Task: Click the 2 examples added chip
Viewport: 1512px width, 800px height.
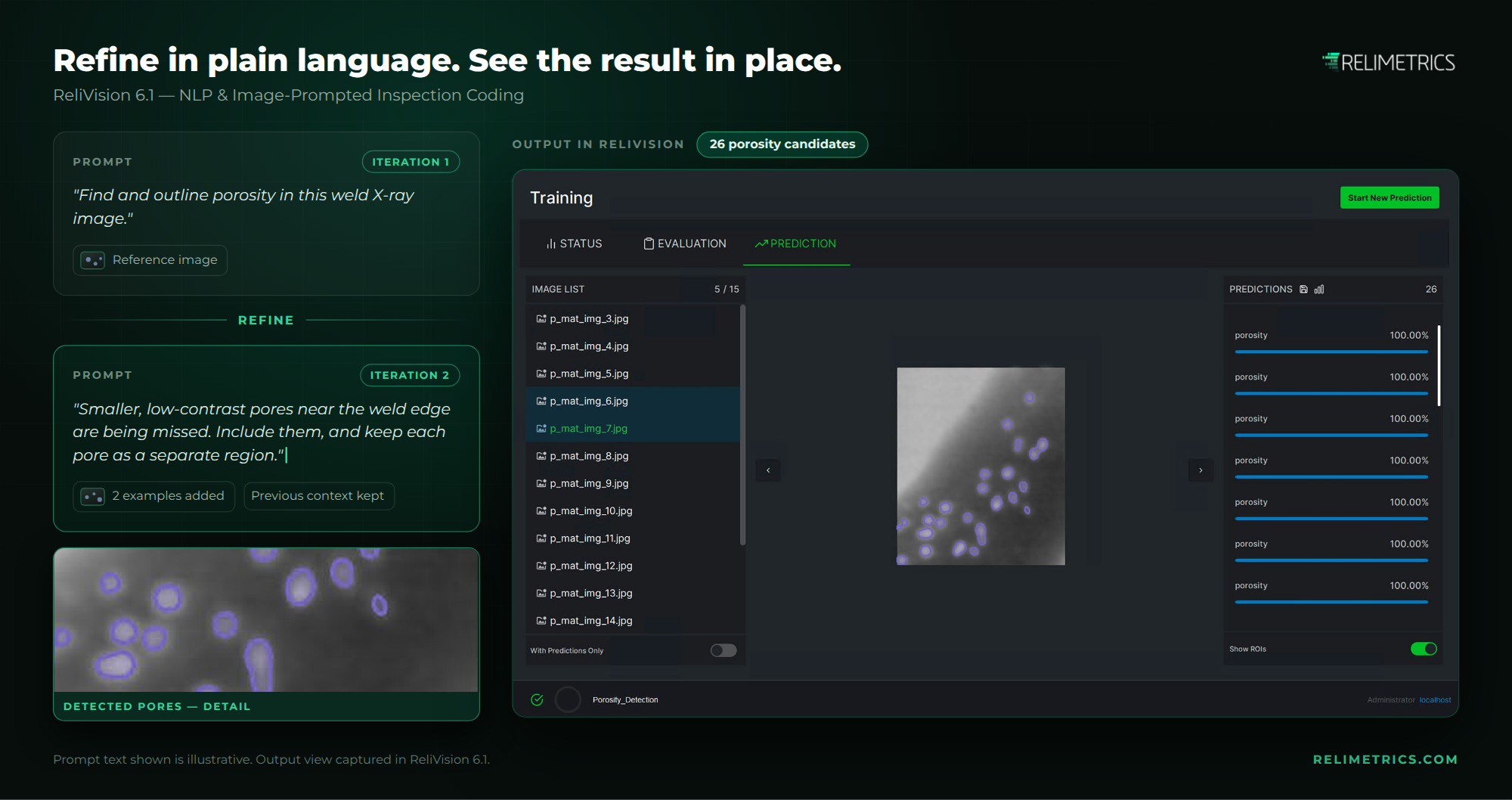Action: point(154,496)
